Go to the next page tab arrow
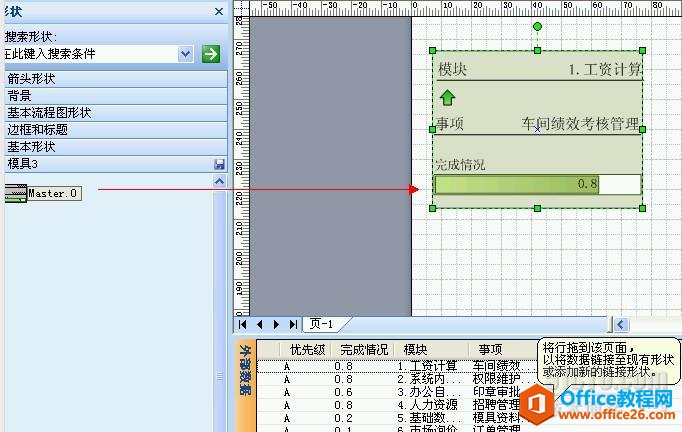 (276, 325)
